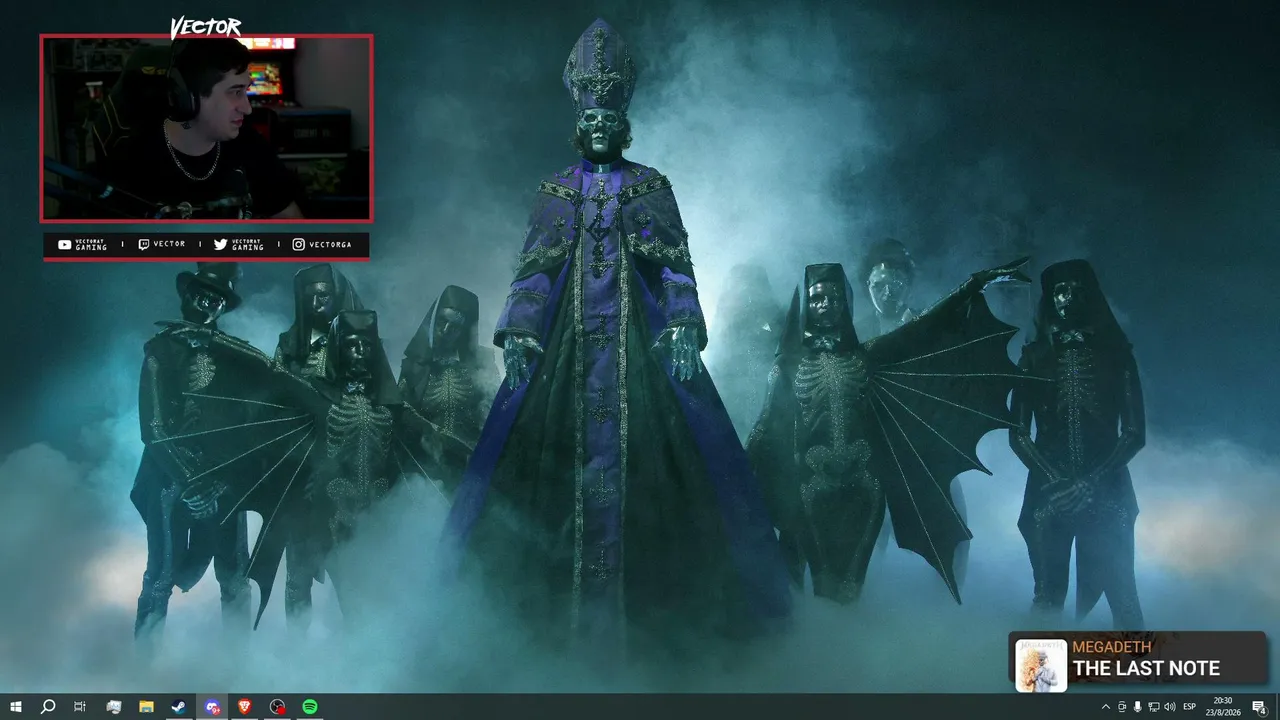Viewport: 1280px width, 720px height.
Task: Open the Windows Start menu
Action: click(15, 707)
